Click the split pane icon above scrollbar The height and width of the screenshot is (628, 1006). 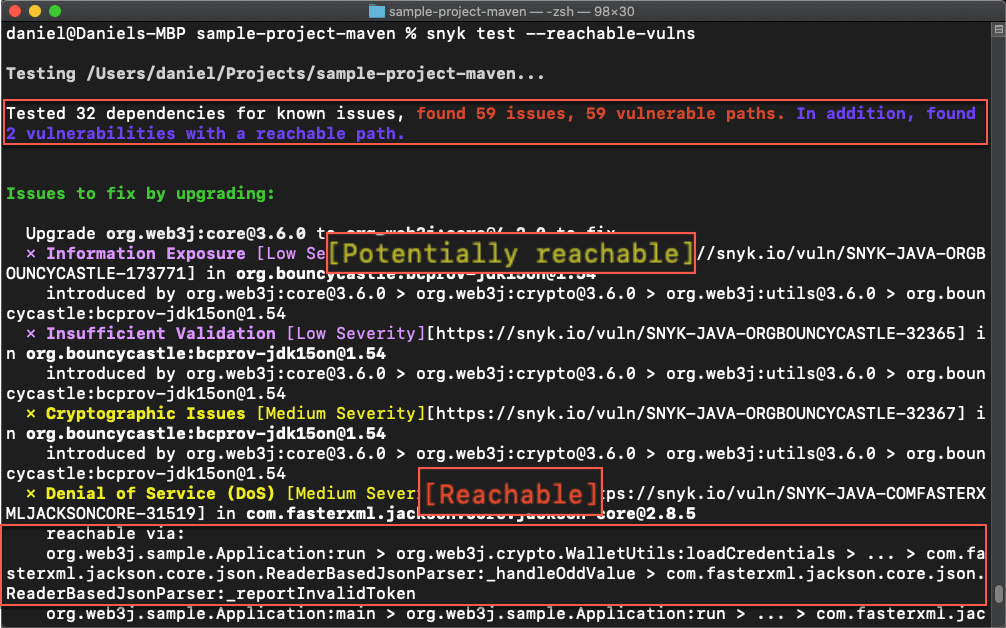pos(998,29)
